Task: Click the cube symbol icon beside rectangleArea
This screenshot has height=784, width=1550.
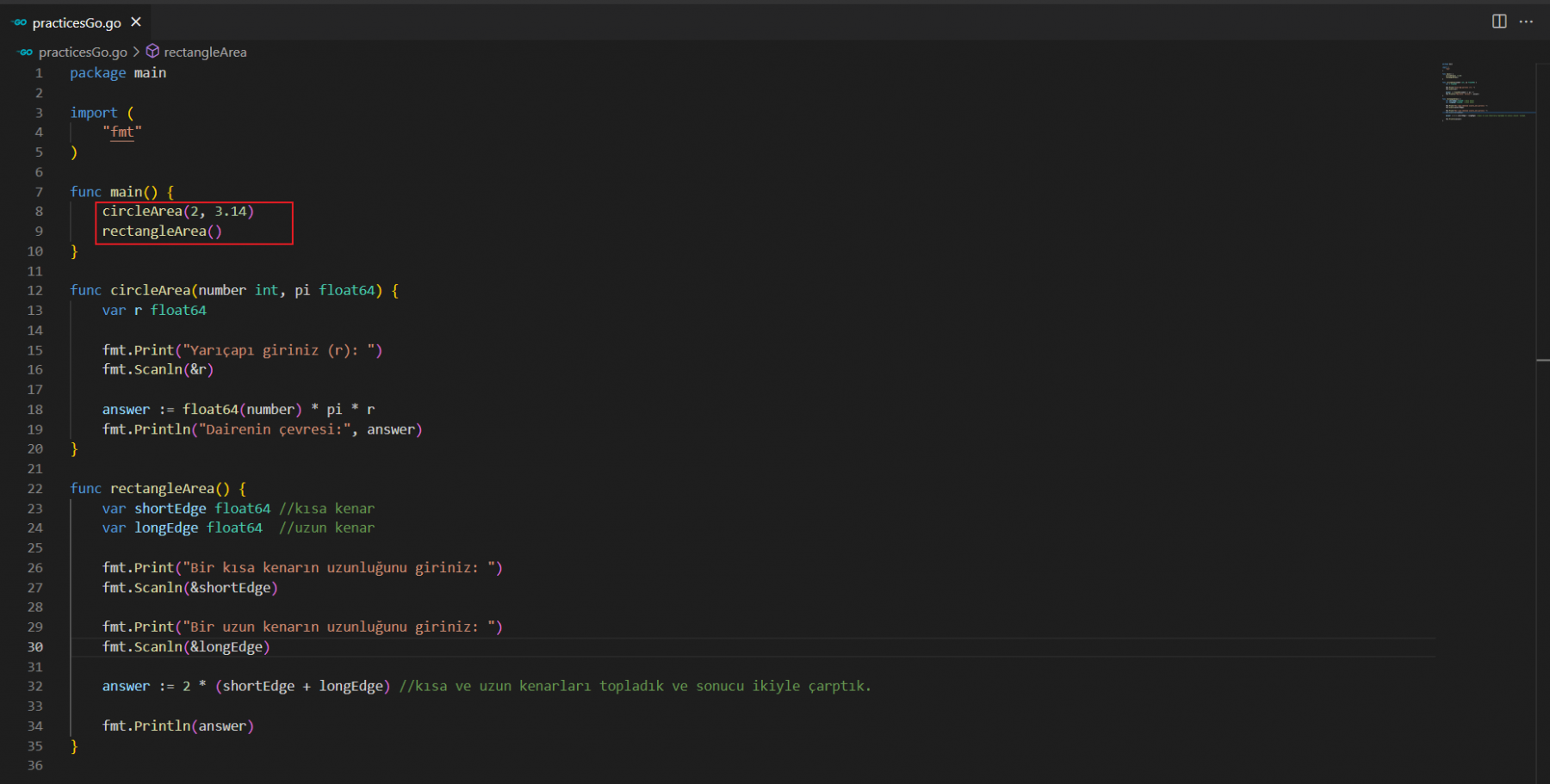Action: coord(152,52)
